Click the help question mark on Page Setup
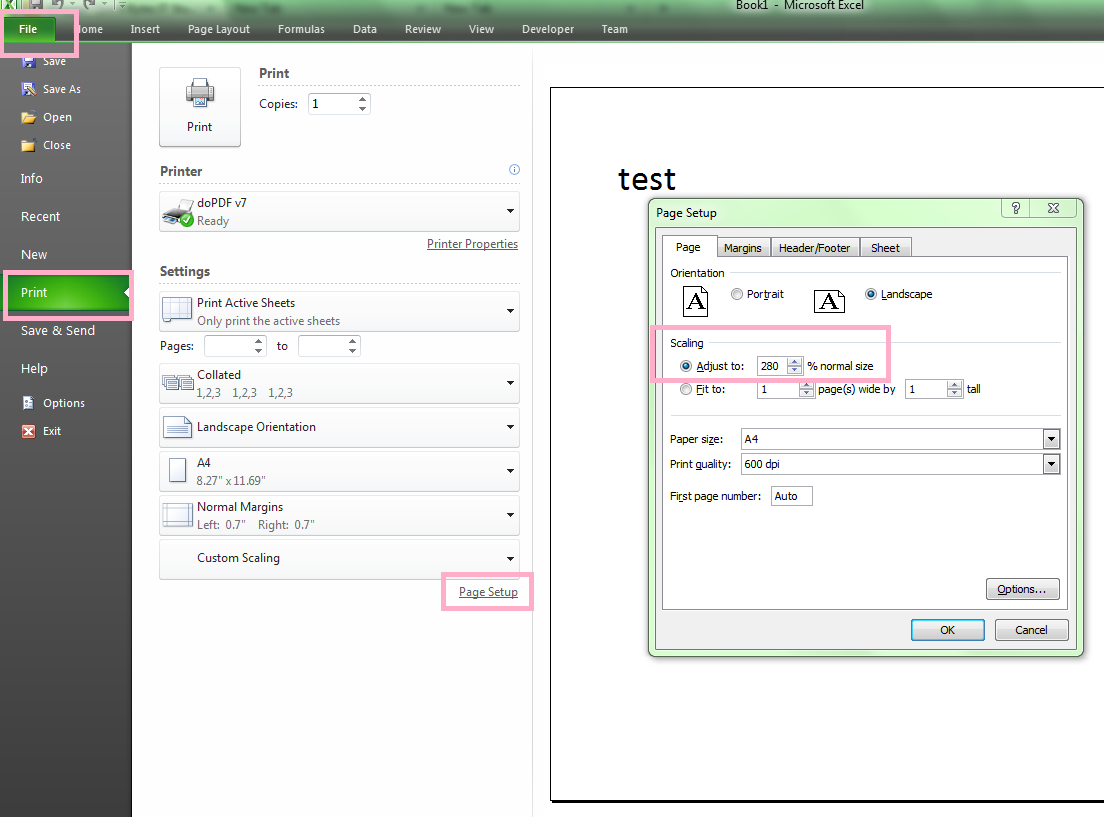 [1017, 207]
